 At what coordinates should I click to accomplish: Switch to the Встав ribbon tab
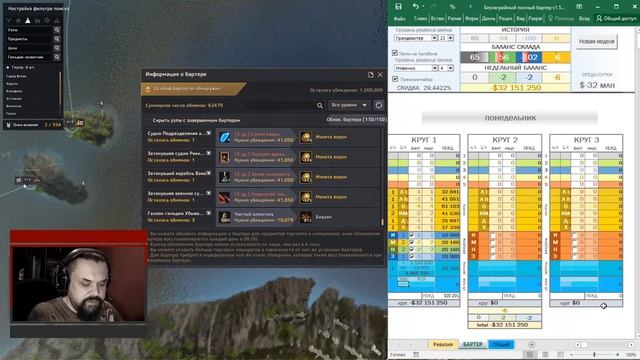pyautogui.click(x=437, y=19)
